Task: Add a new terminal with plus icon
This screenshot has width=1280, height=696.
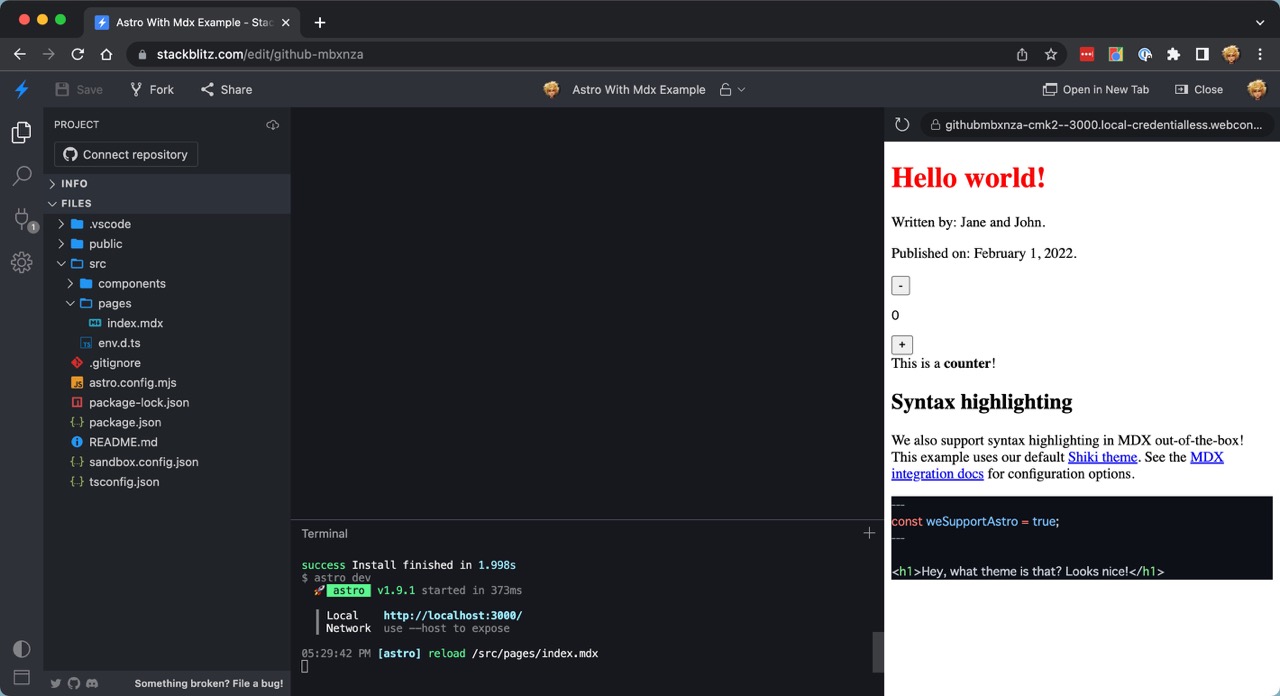Action: click(x=869, y=534)
